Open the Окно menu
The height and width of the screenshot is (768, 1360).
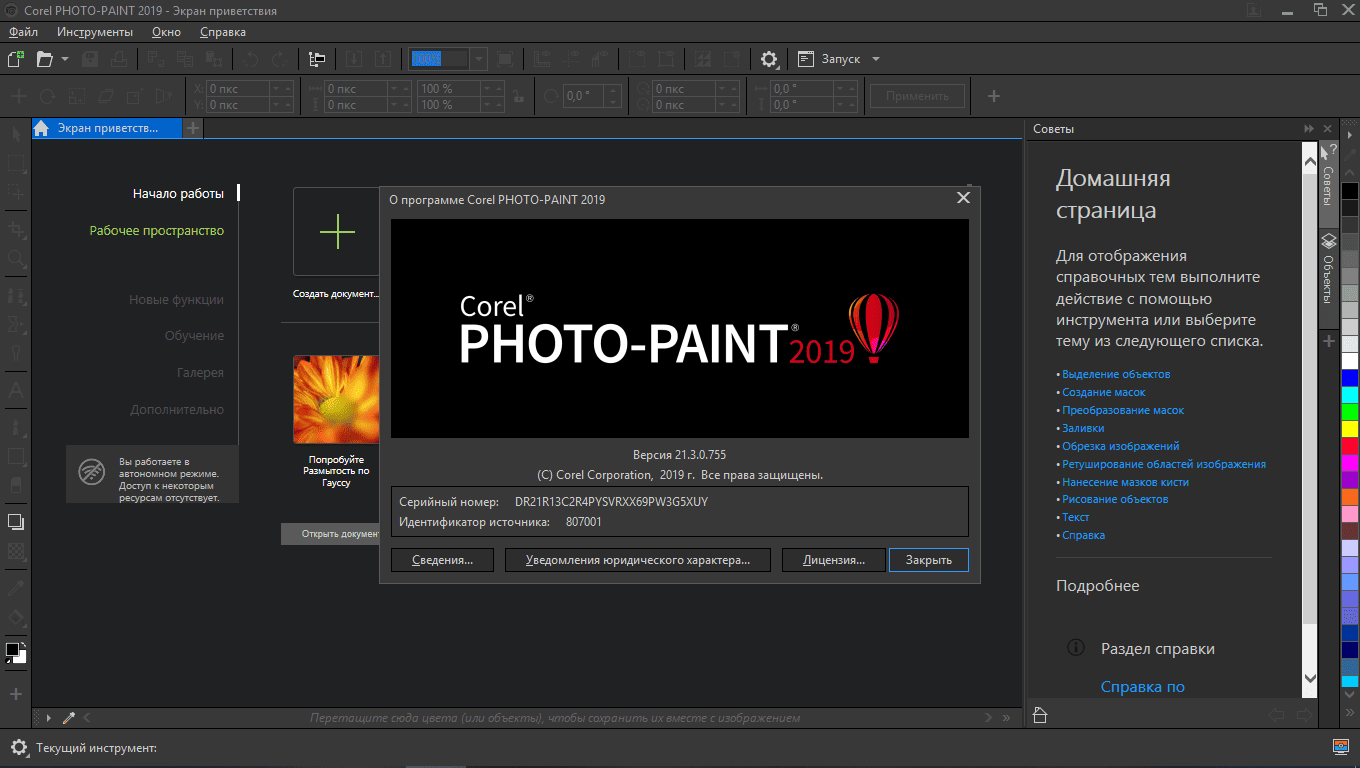(166, 32)
